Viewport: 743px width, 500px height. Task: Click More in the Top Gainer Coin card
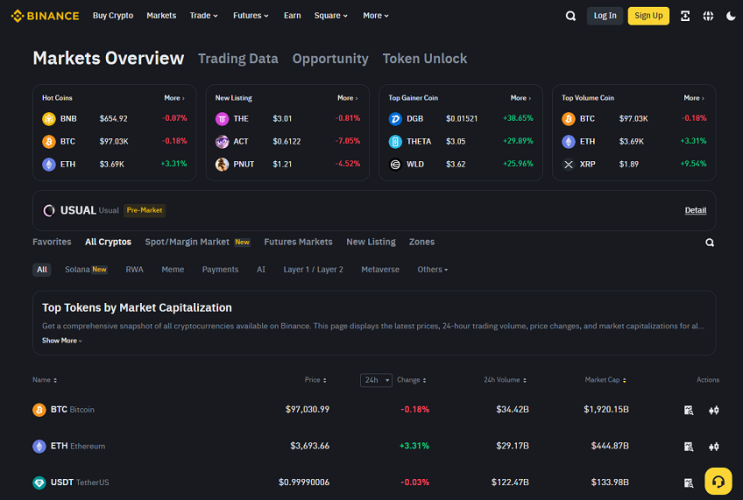521,98
